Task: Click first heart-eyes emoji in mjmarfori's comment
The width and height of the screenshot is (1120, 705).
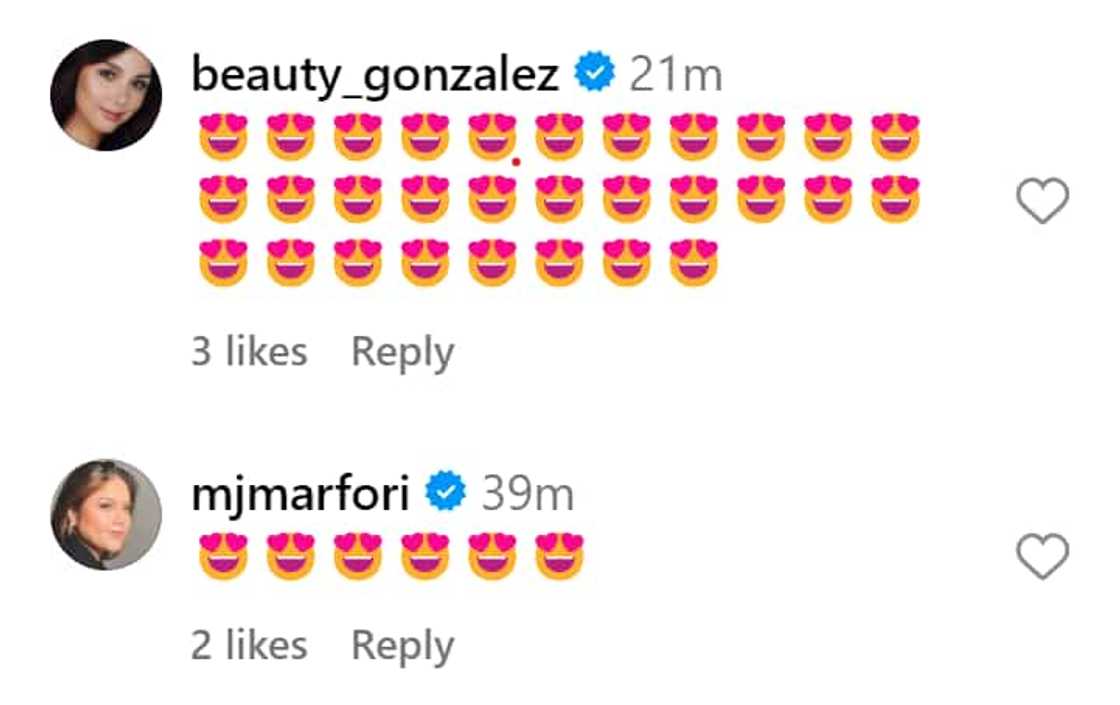Action: (x=223, y=556)
